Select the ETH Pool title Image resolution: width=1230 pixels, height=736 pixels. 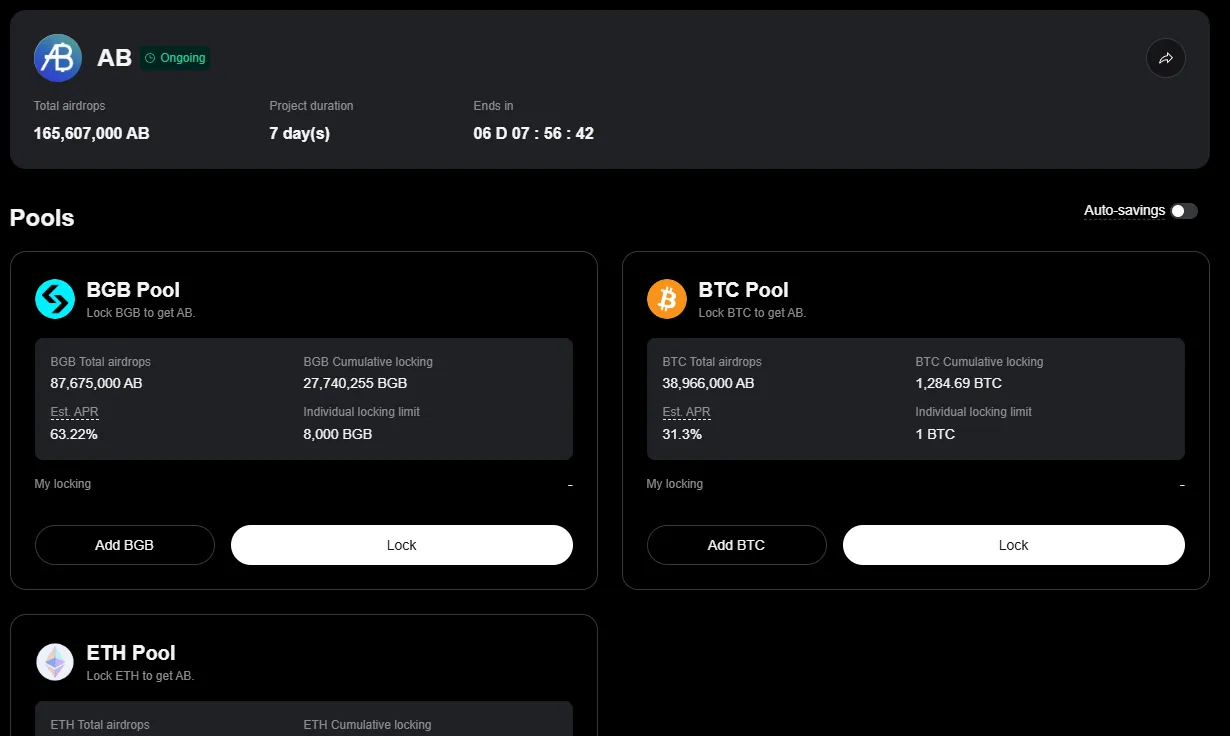click(131, 653)
